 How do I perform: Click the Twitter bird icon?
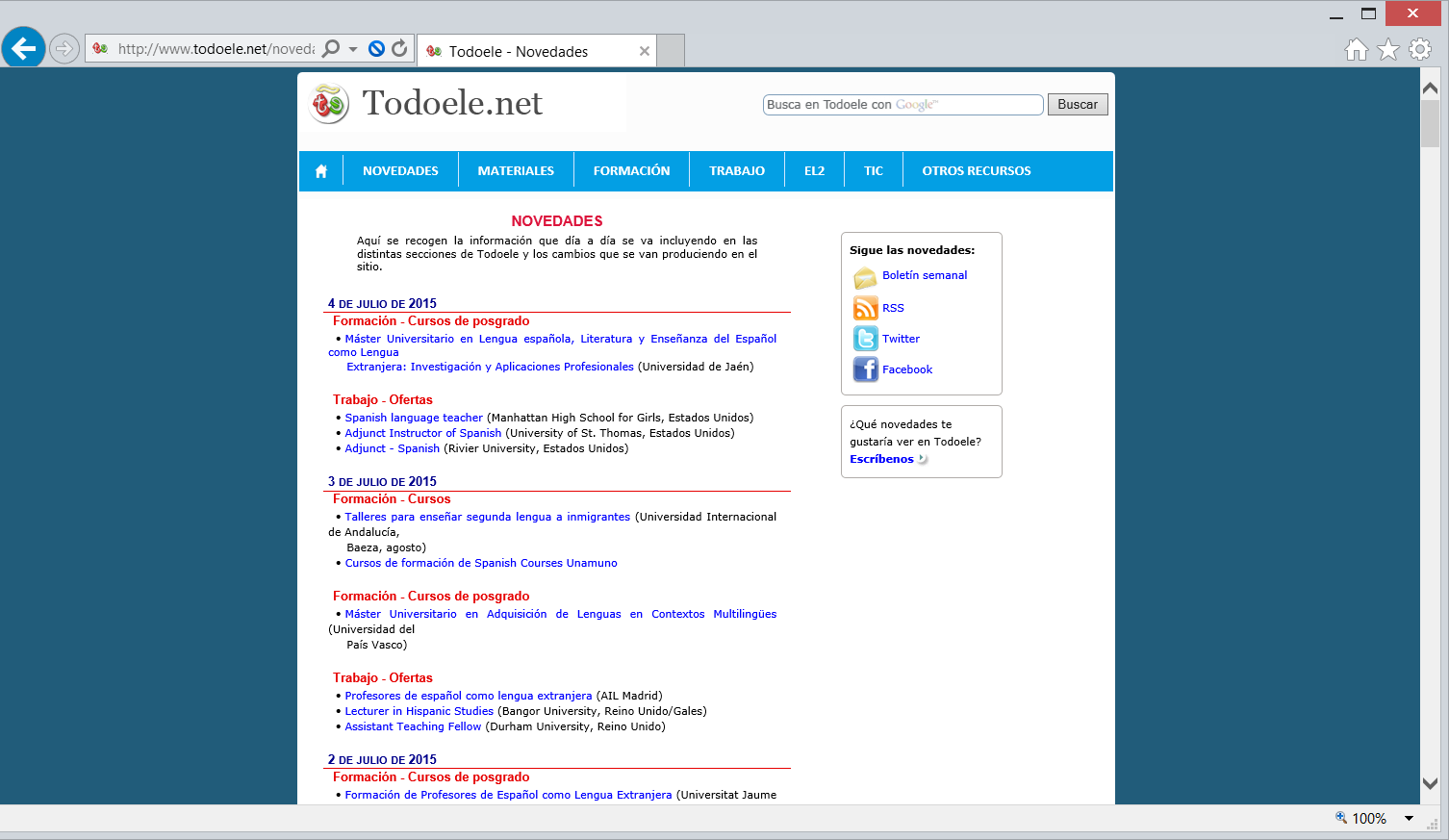click(x=865, y=339)
